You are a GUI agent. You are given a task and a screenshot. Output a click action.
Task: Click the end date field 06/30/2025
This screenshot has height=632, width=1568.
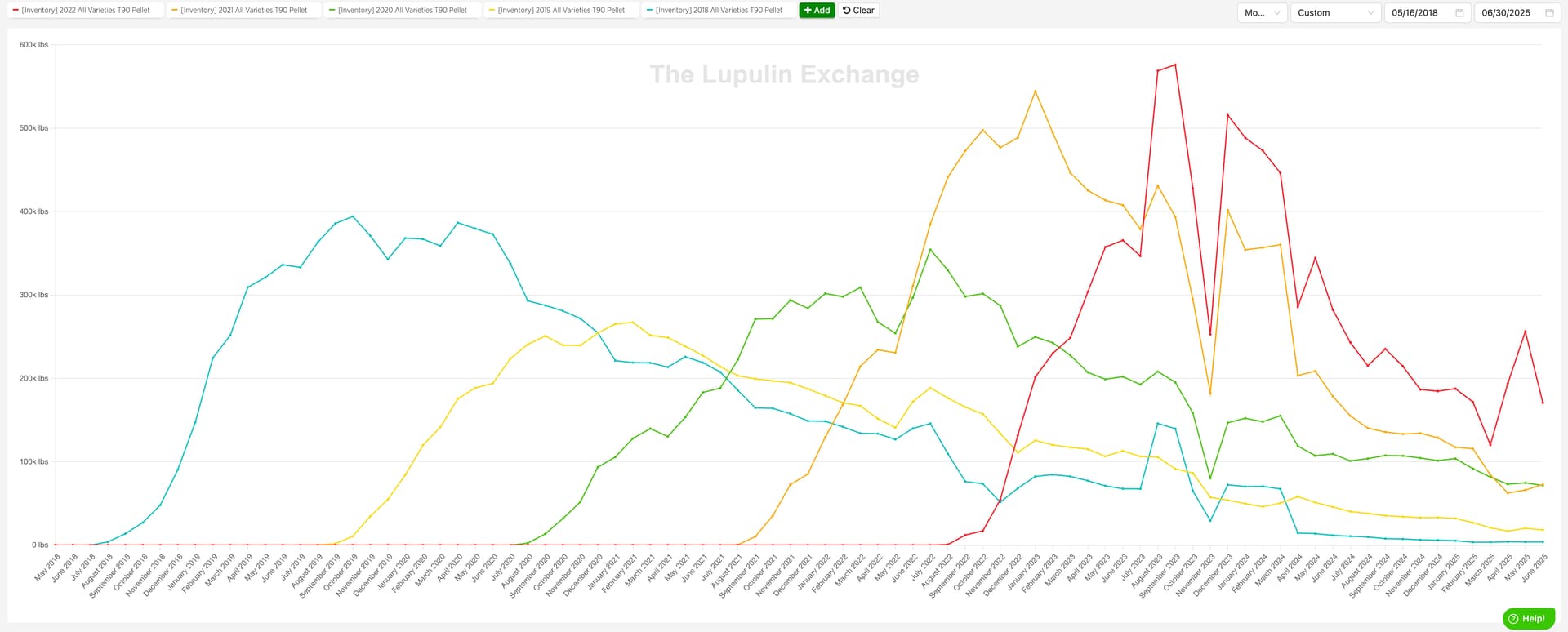[1517, 13]
